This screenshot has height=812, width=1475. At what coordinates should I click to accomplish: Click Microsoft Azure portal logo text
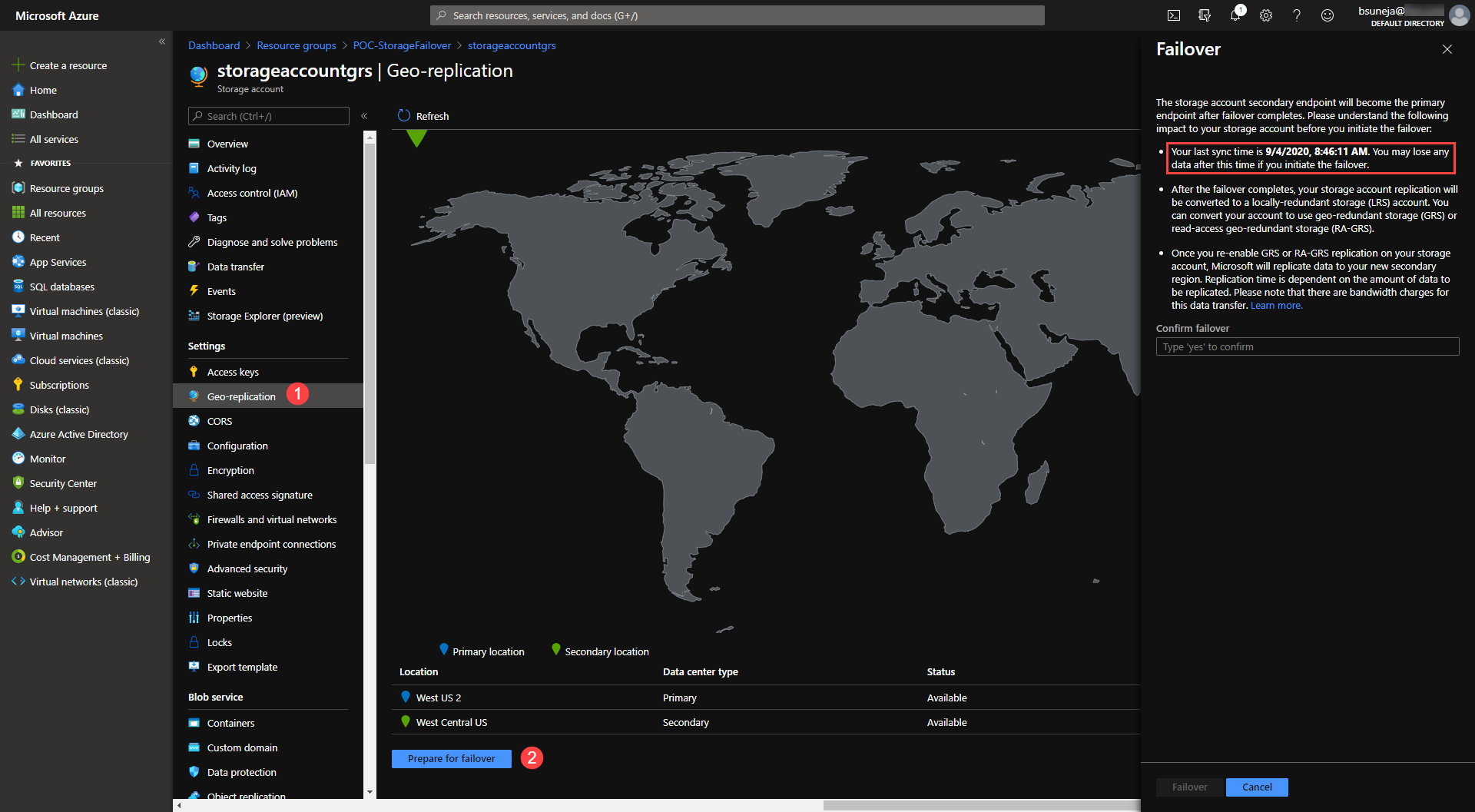pyautogui.click(x=57, y=15)
